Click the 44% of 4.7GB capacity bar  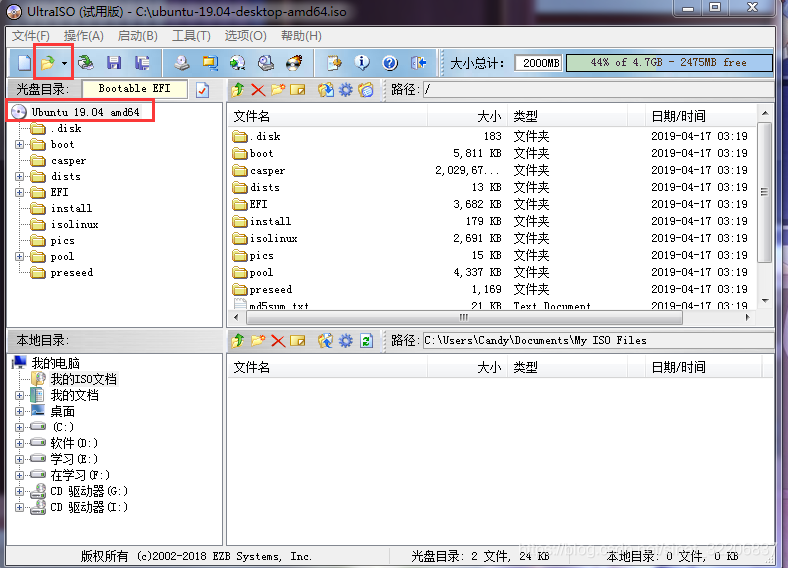click(669, 63)
